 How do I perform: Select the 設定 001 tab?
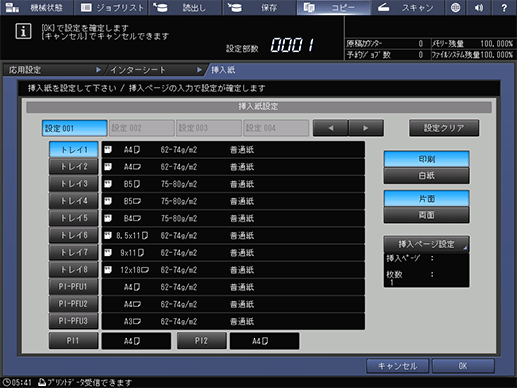pyautogui.click(x=75, y=128)
